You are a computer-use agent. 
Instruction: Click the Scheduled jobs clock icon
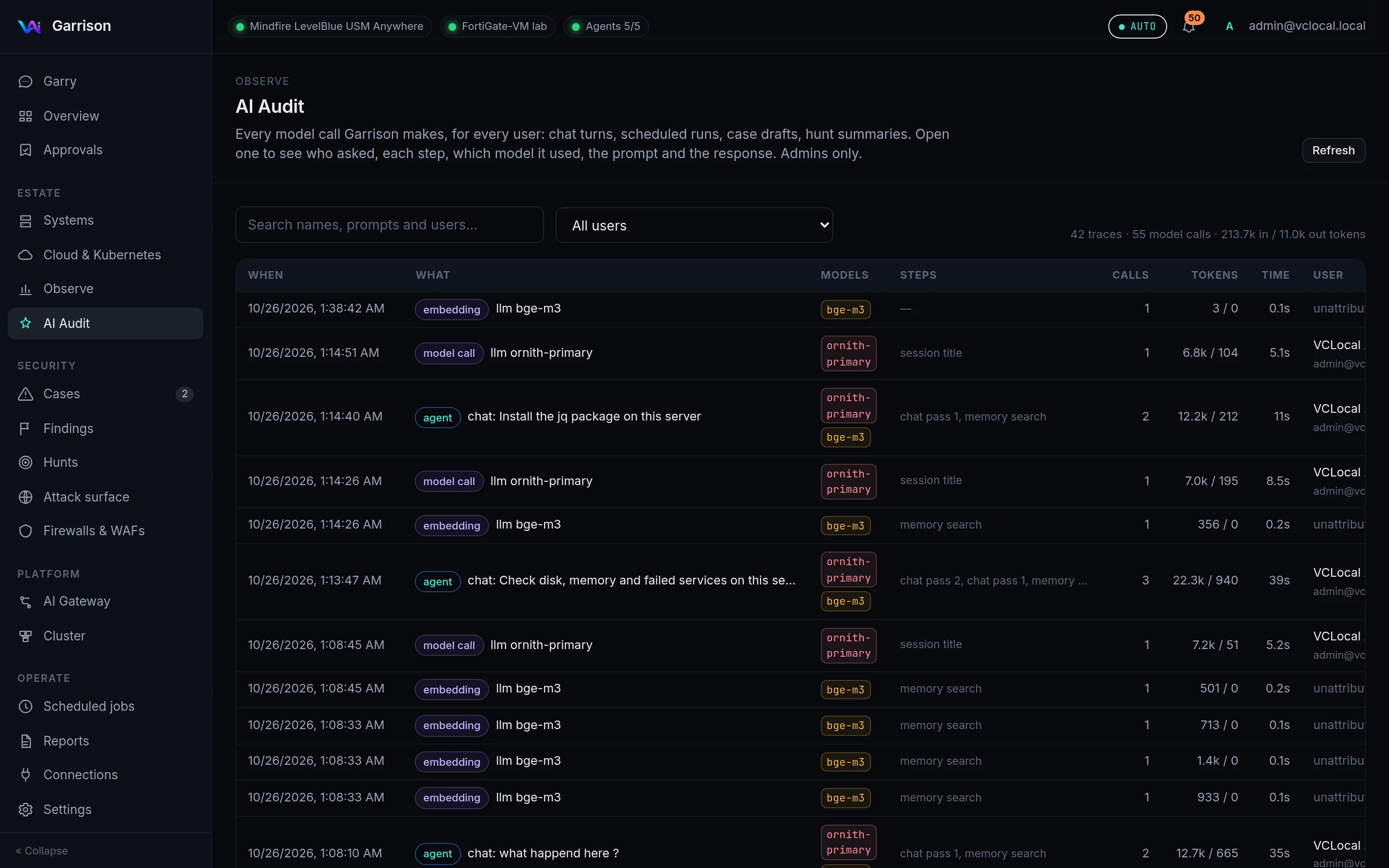pyautogui.click(x=25, y=706)
